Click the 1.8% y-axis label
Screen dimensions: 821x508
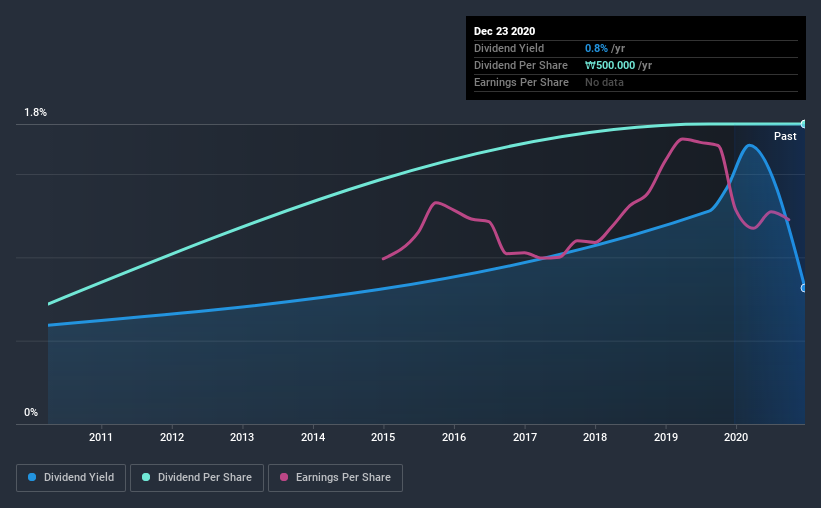coord(36,113)
